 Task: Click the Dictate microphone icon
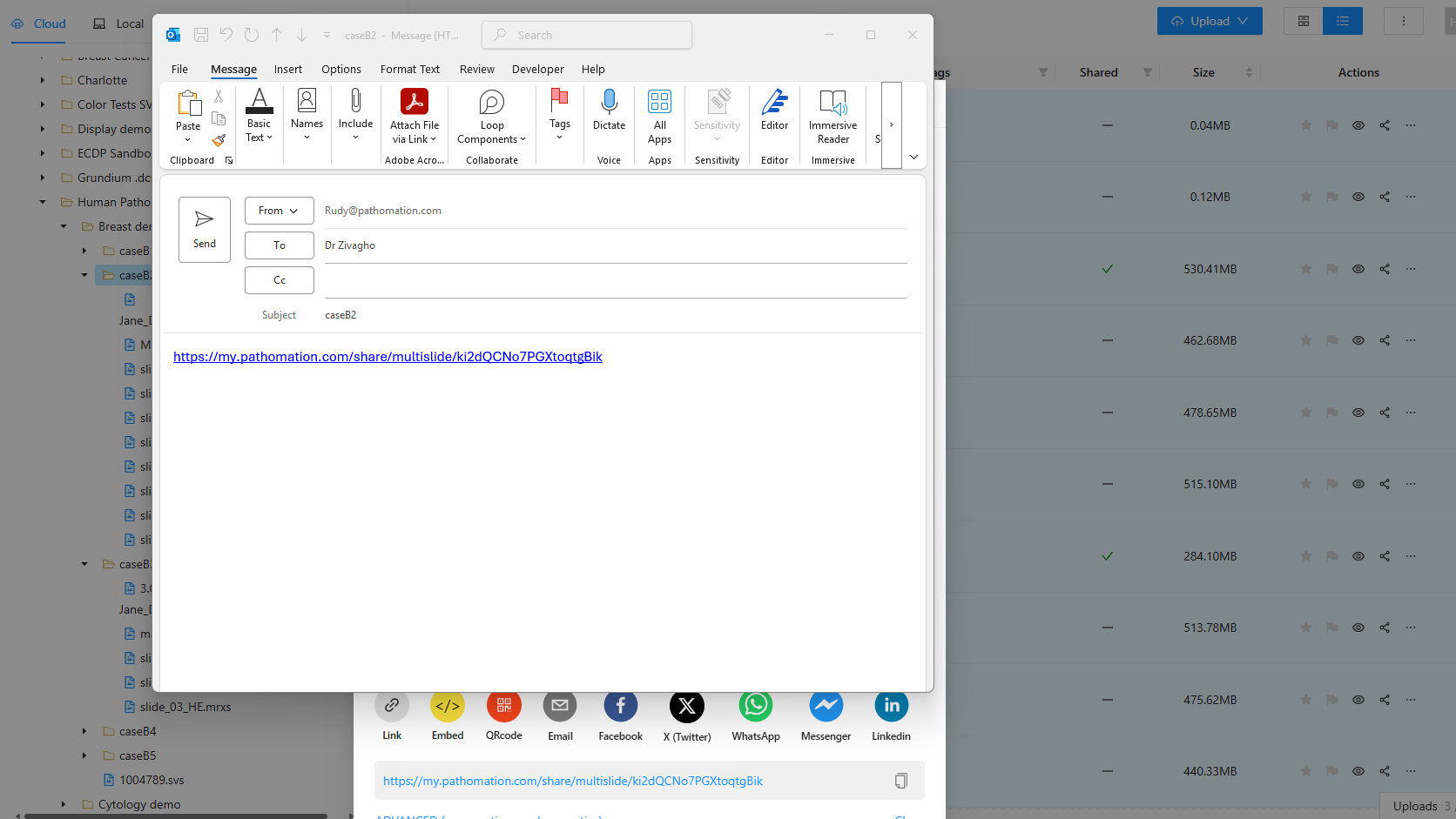[609, 103]
